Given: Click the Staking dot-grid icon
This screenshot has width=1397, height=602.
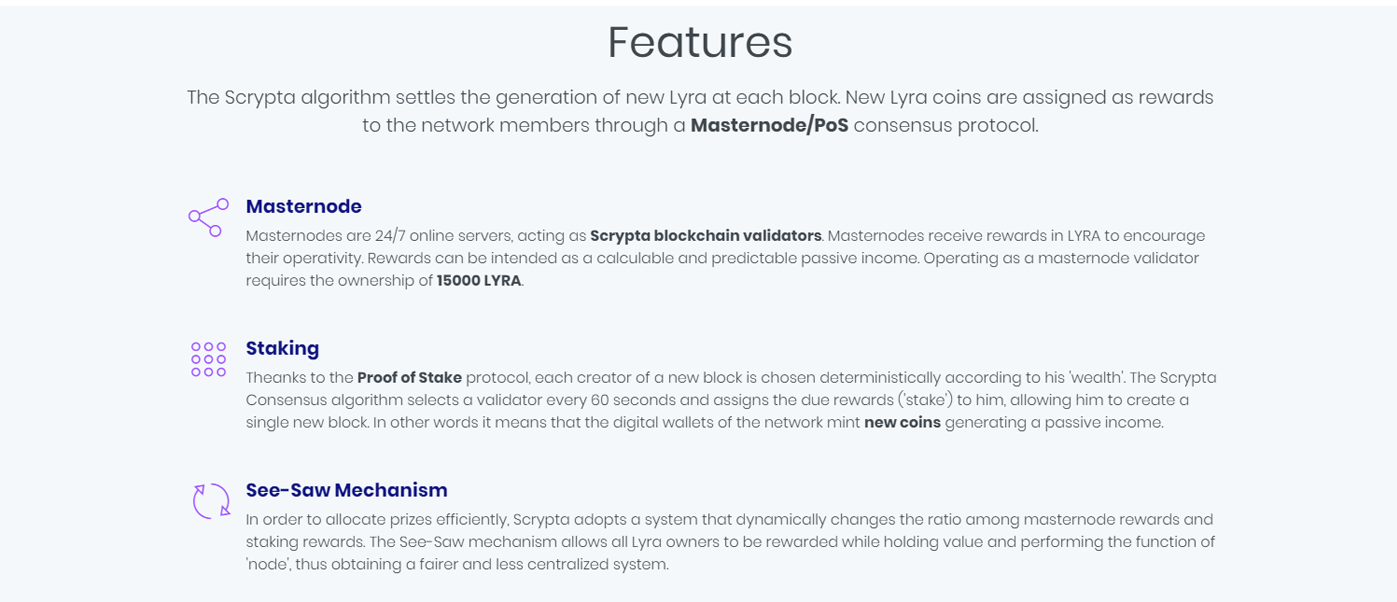Looking at the screenshot, I should click(x=208, y=359).
